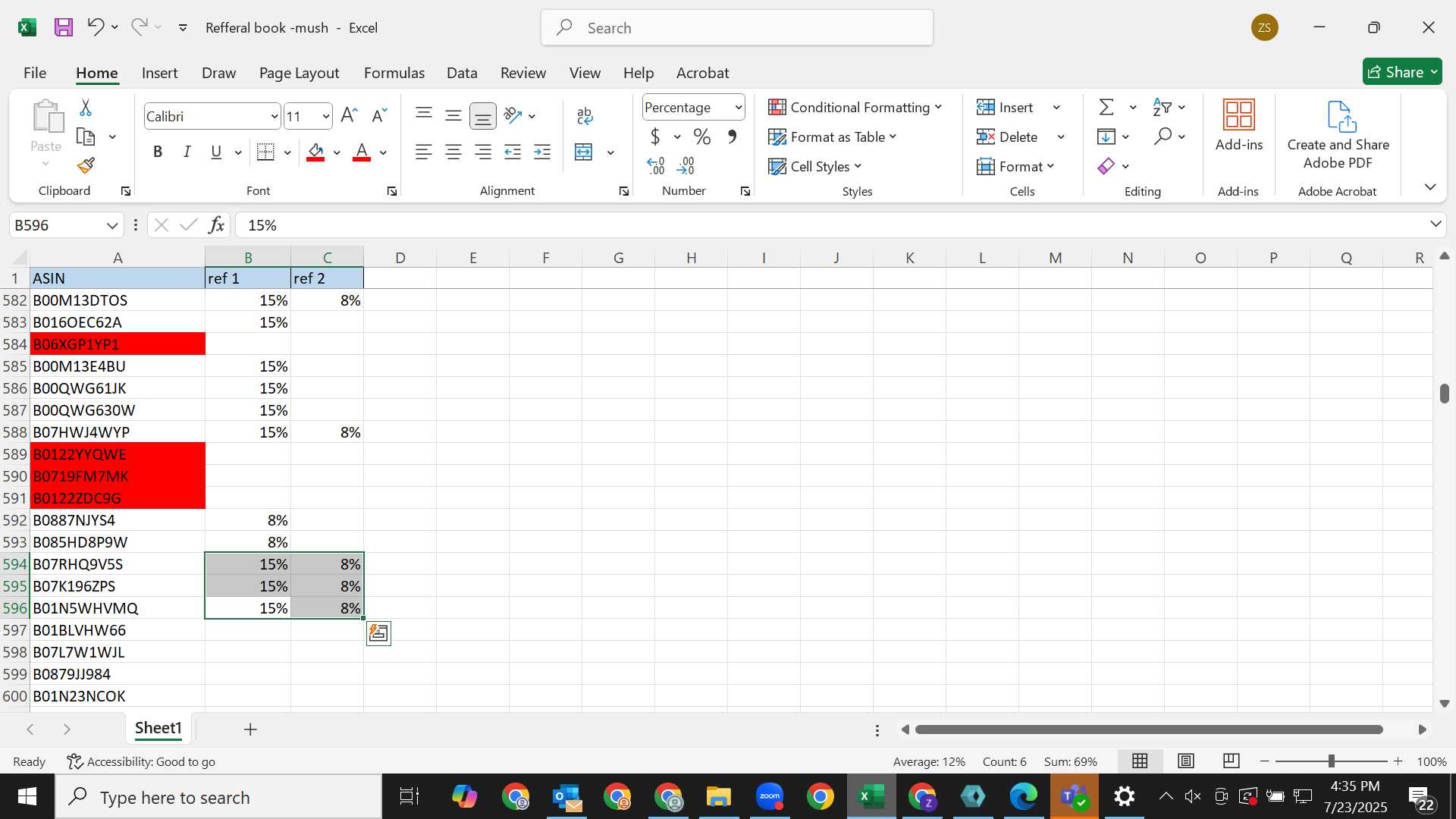Expand the formula bar chevron
The image size is (1456, 819).
coord(1436,224)
